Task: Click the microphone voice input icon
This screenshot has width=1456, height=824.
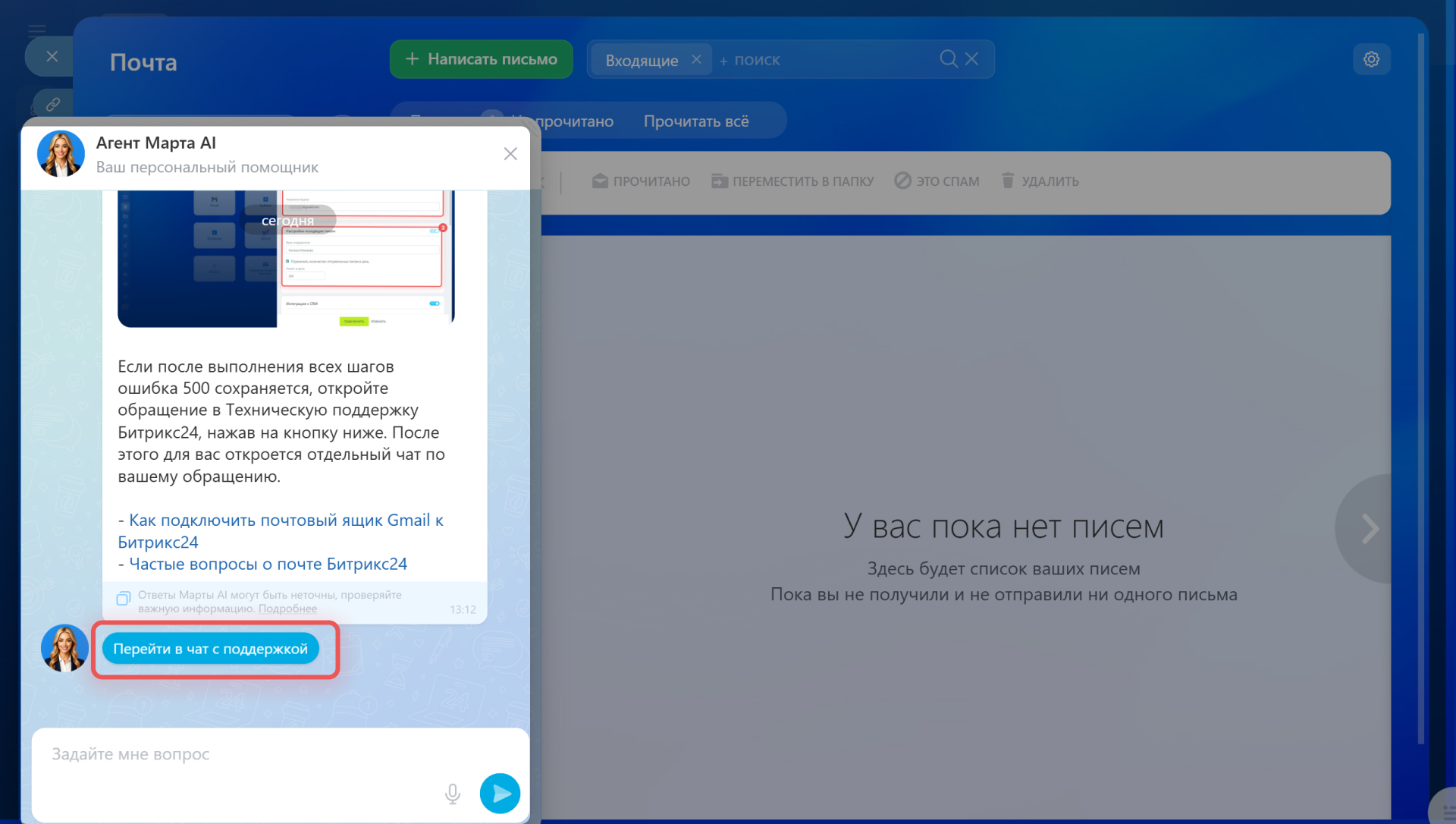Action: pos(452,794)
